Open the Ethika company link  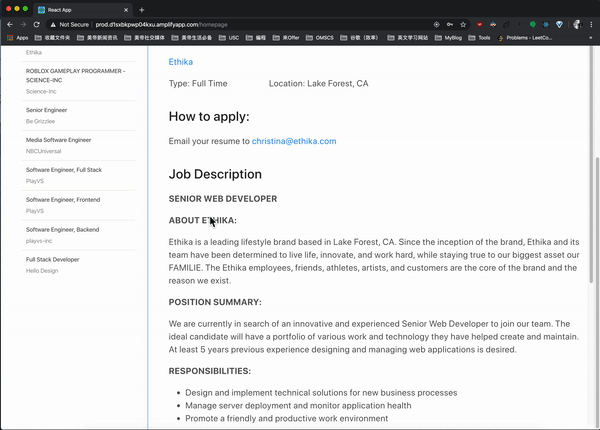pos(181,62)
